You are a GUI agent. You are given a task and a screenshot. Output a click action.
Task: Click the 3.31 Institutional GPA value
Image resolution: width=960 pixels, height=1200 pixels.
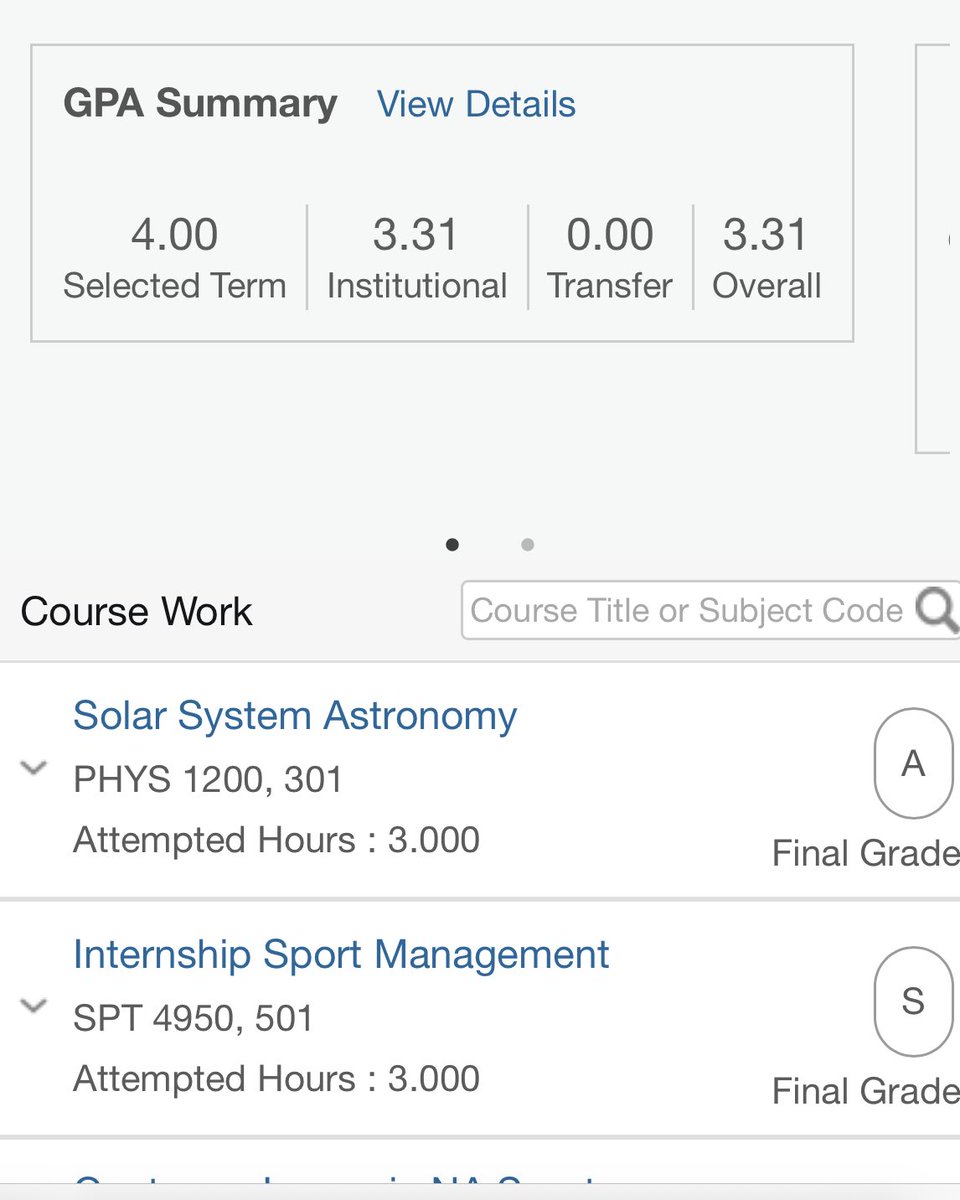click(416, 235)
